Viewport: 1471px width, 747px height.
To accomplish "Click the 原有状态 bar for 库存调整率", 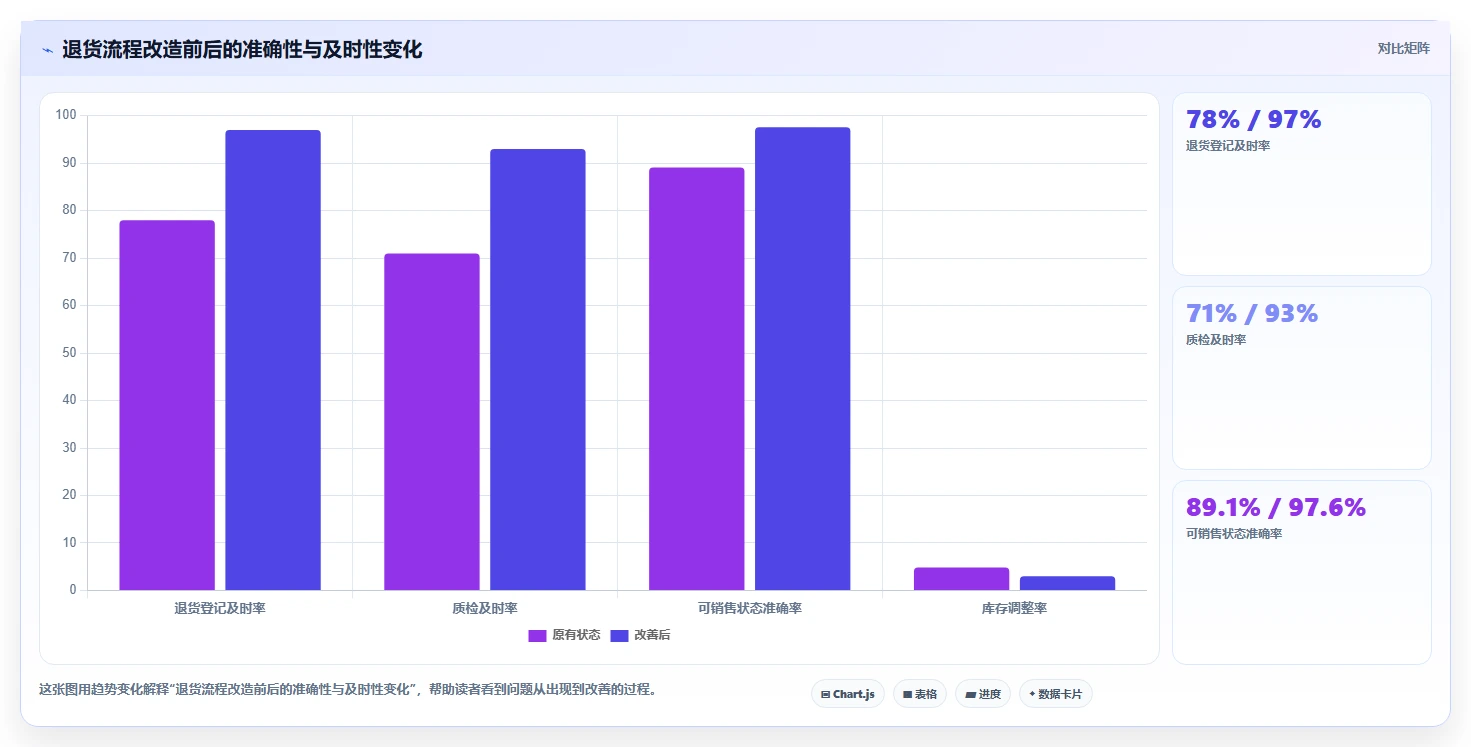I will [x=962, y=579].
